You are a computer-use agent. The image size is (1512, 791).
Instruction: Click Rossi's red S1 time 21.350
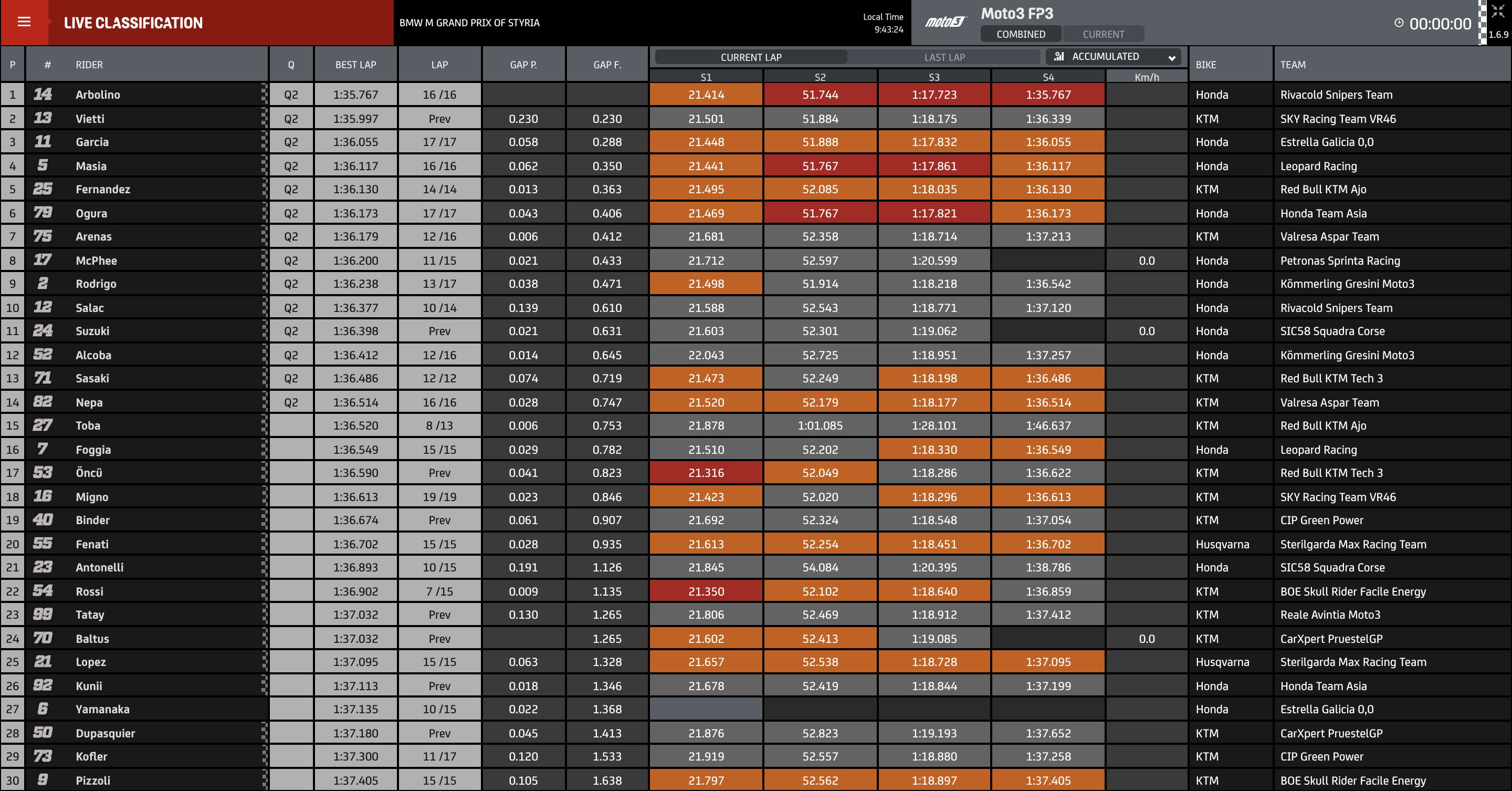706,591
